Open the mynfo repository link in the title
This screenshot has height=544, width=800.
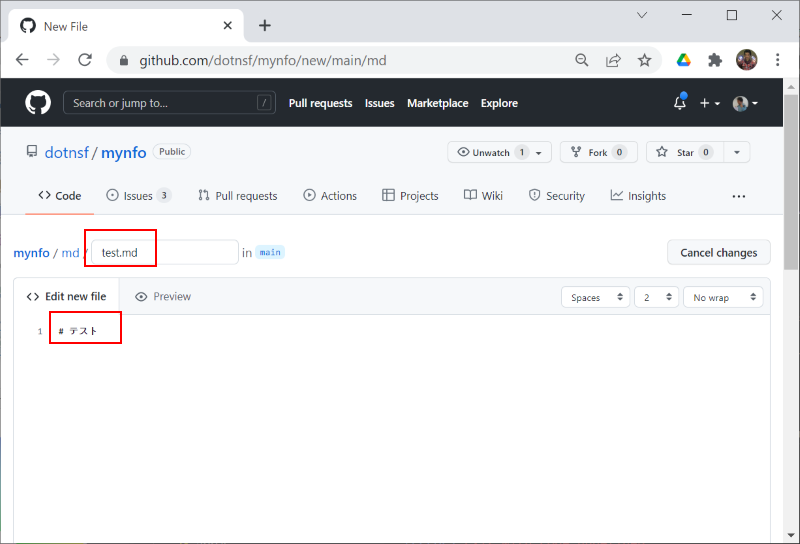[x=123, y=153]
